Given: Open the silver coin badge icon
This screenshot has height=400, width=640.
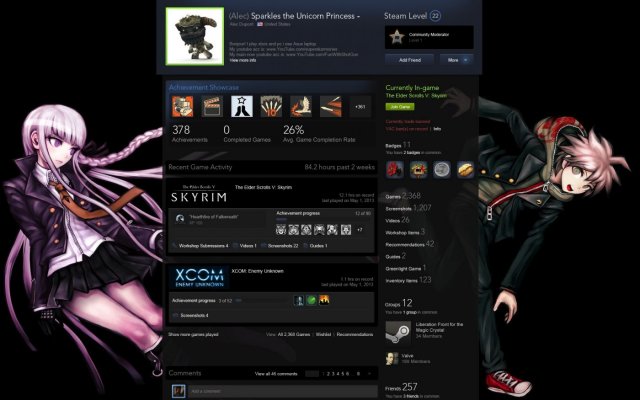Looking at the screenshot, I should 442,169.
